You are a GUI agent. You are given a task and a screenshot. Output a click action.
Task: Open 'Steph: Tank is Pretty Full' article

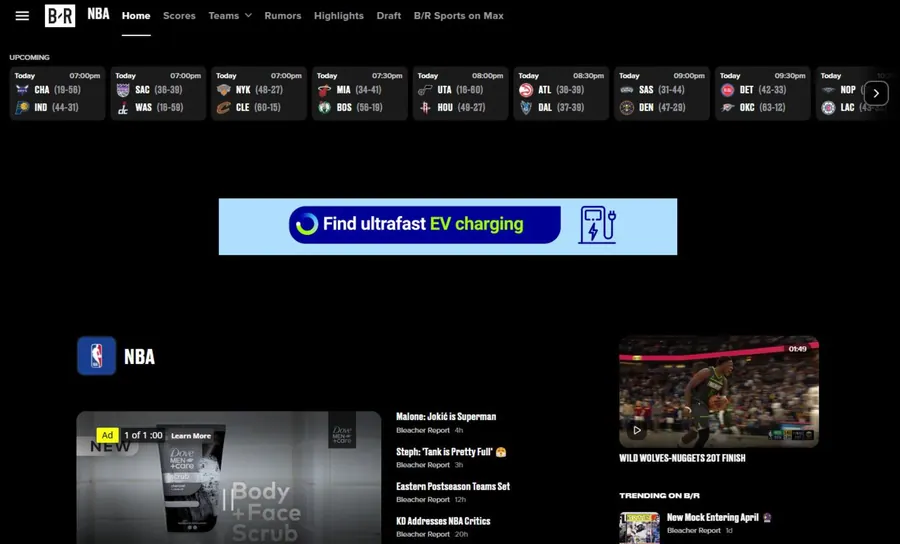[x=451, y=452]
